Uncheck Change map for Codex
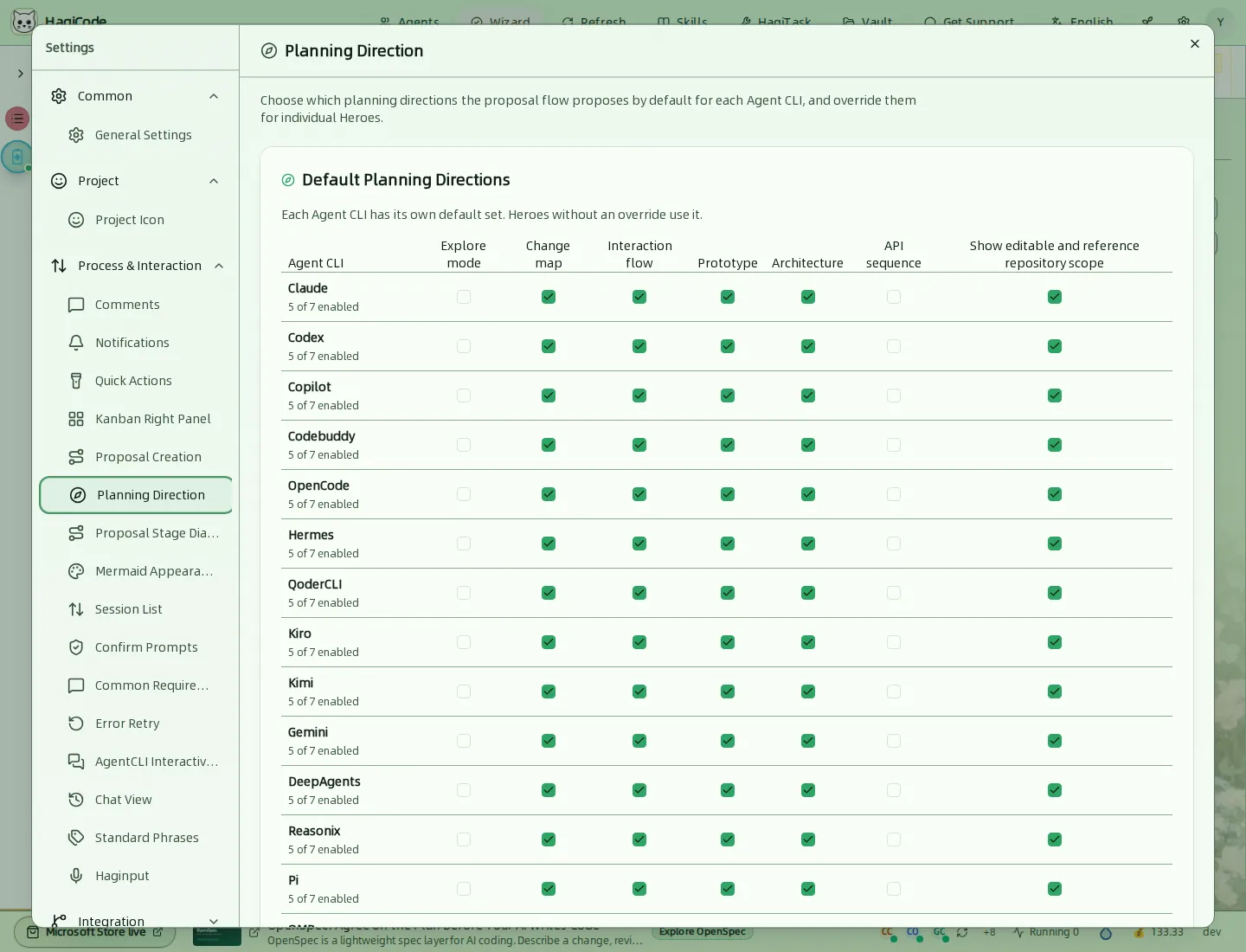Image resolution: width=1246 pixels, height=952 pixels. pyautogui.click(x=549, y=346)
